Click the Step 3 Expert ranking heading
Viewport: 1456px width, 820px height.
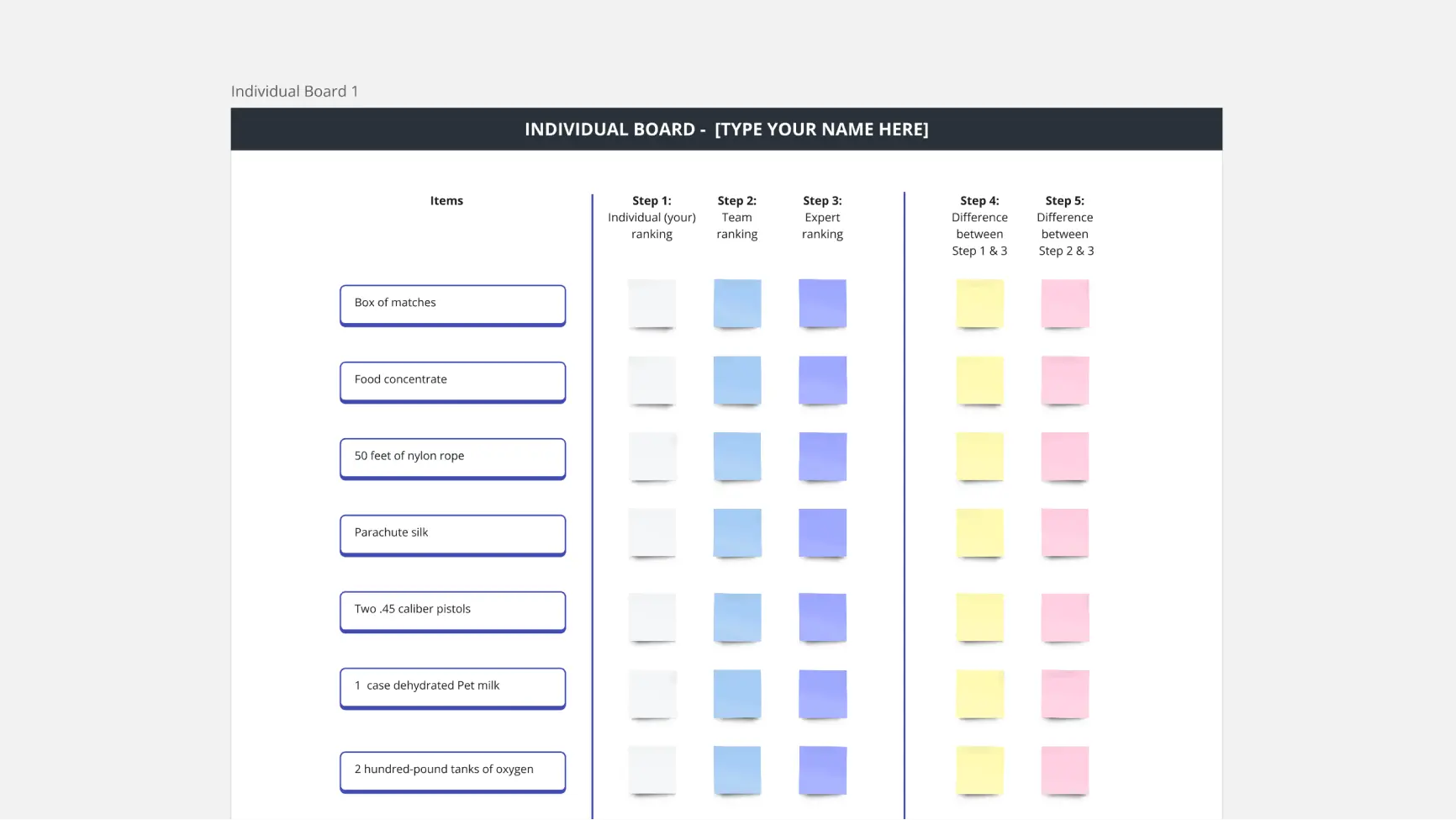pos(822,217)
